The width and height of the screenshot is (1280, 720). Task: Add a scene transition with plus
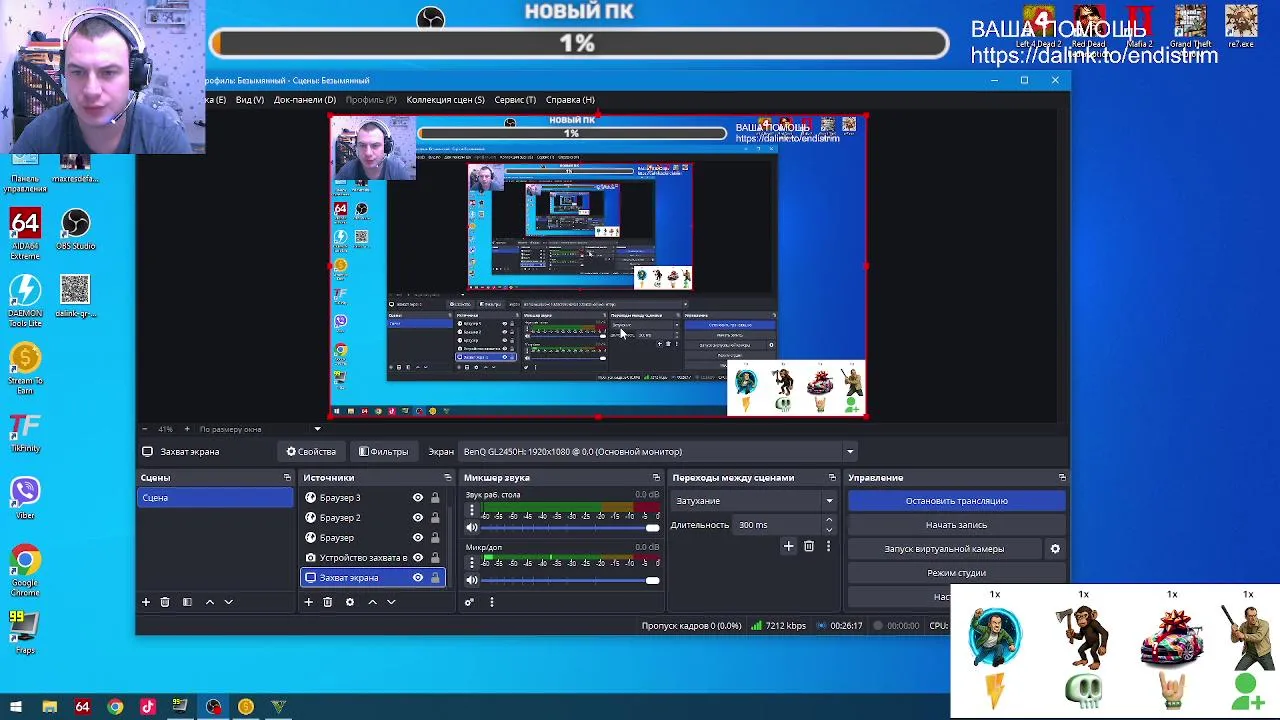pyautogui.click(x=788, y=546)
